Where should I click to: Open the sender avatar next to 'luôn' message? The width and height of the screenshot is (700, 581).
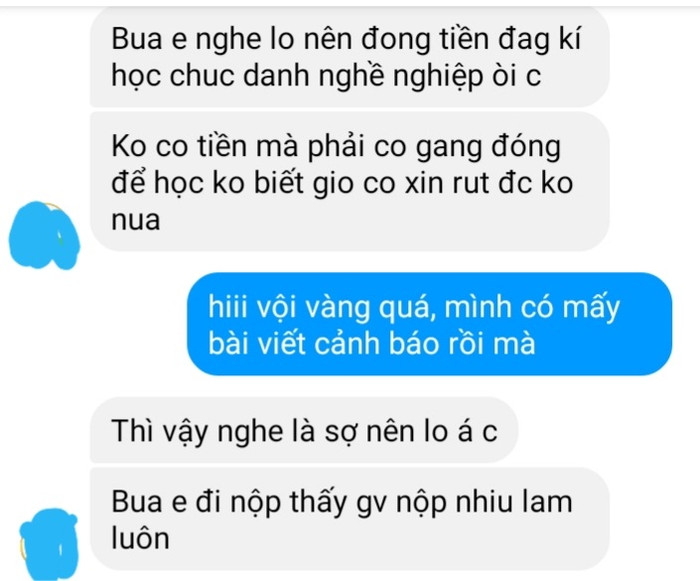pyautogui.click(x=48, y=544)
